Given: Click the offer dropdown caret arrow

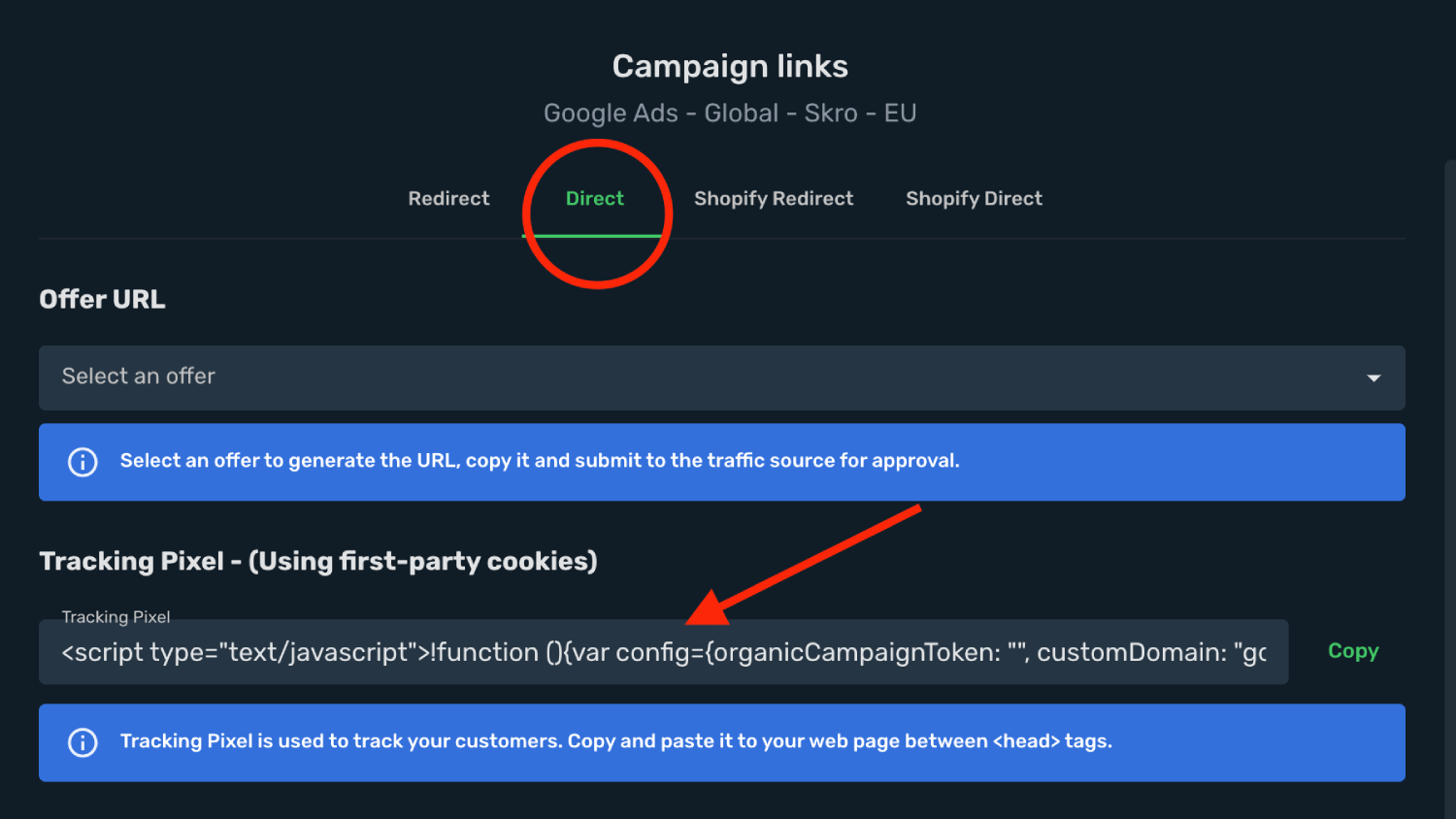Looking at the screenshot, I should pyautogui.click(x=1373, y=377).
